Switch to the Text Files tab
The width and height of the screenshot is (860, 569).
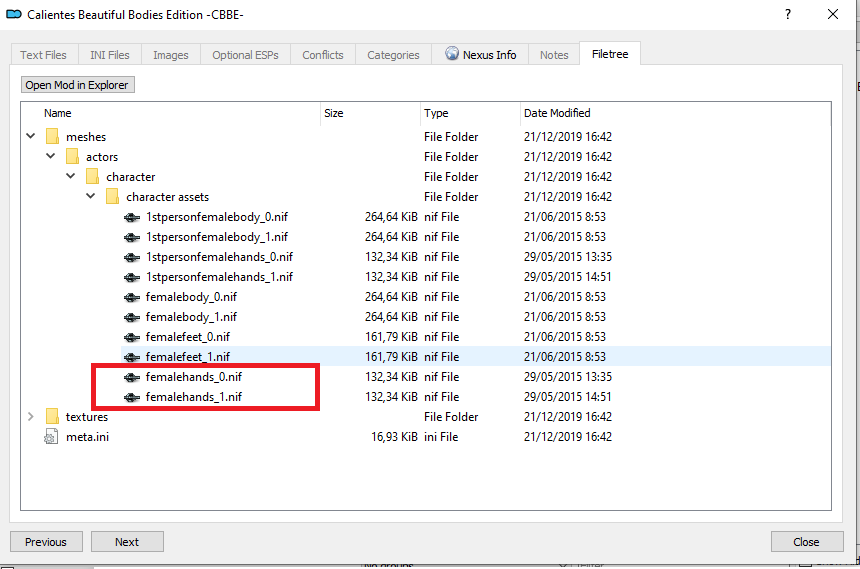[x=43, y=55]
